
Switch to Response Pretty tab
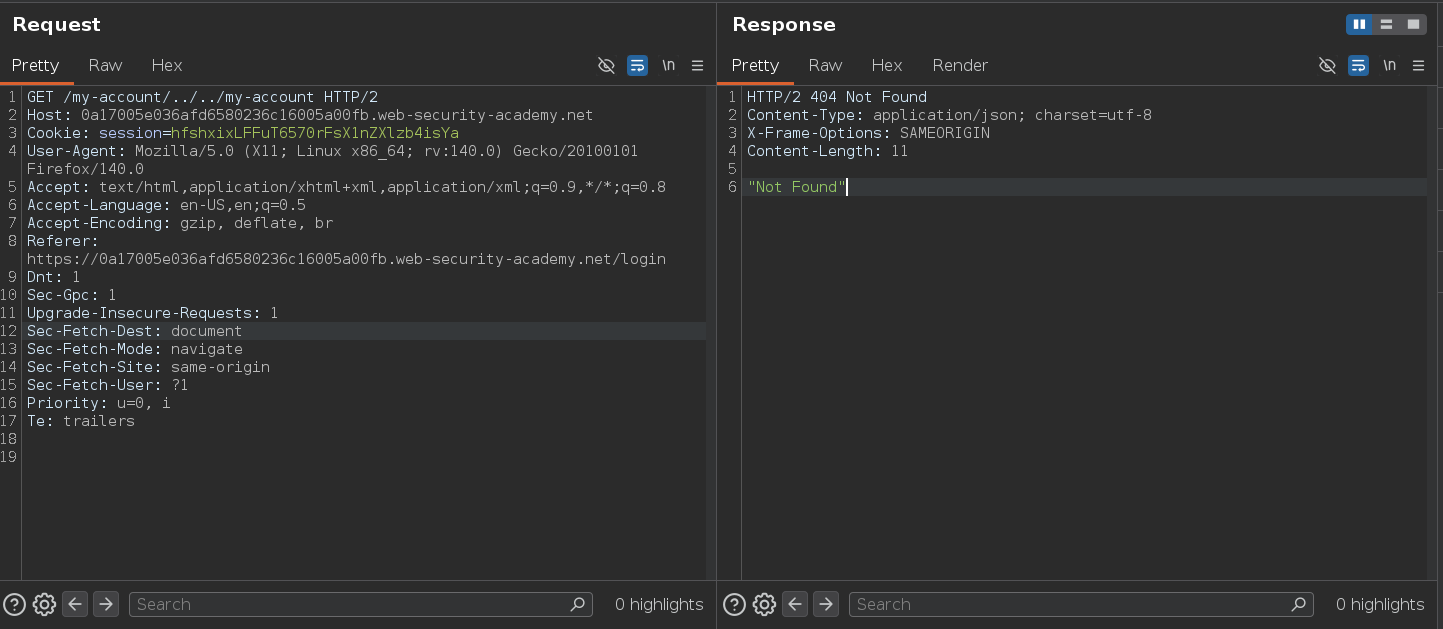tap(755, 65)
